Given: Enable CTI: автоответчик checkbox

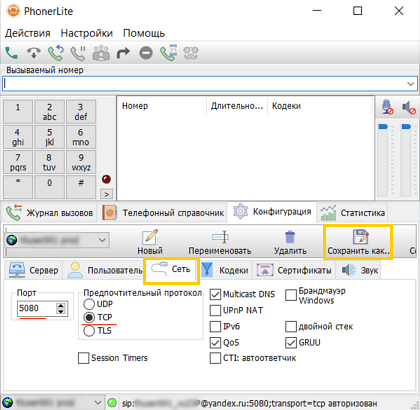Looking at the screenshot, I should (215, 358).
